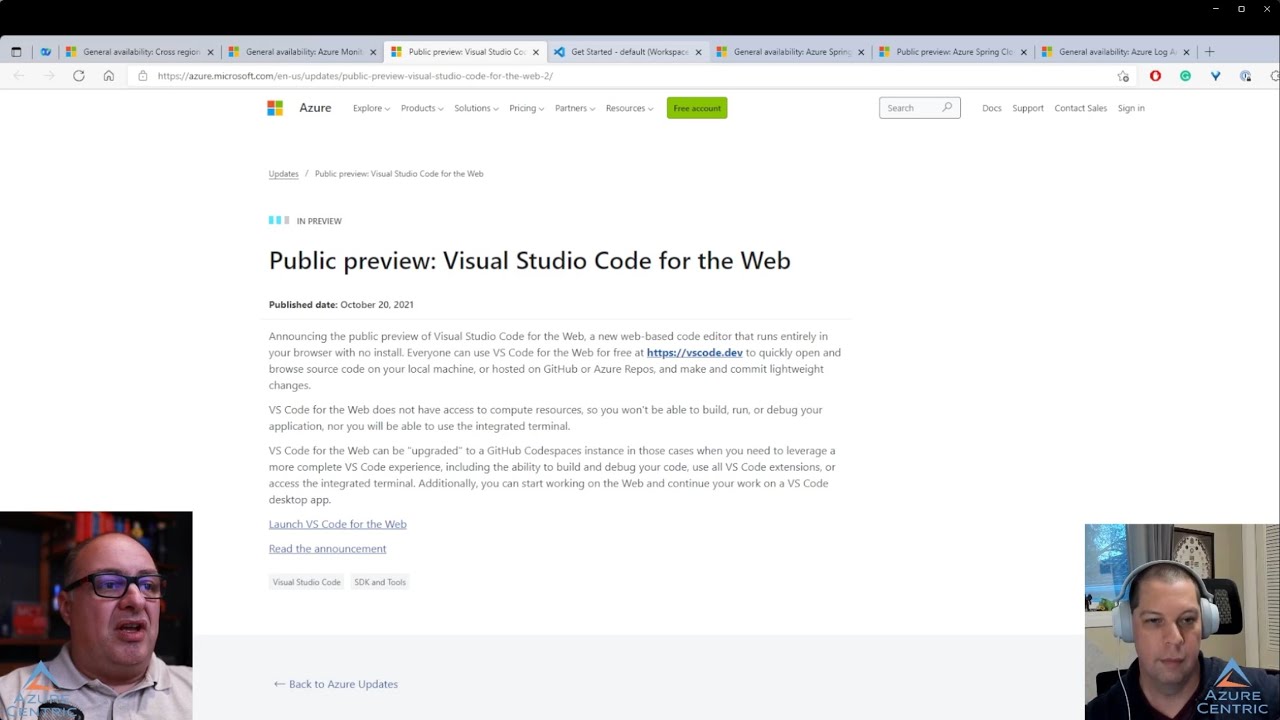
Task: Switch to General availability: Azure Monitor tab
Action: pyautogui.click(x=303, y=52)
